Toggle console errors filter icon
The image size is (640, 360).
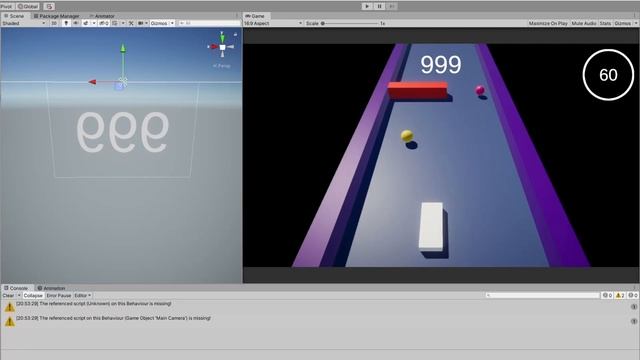pyautogui.click(x=633, y=295)
